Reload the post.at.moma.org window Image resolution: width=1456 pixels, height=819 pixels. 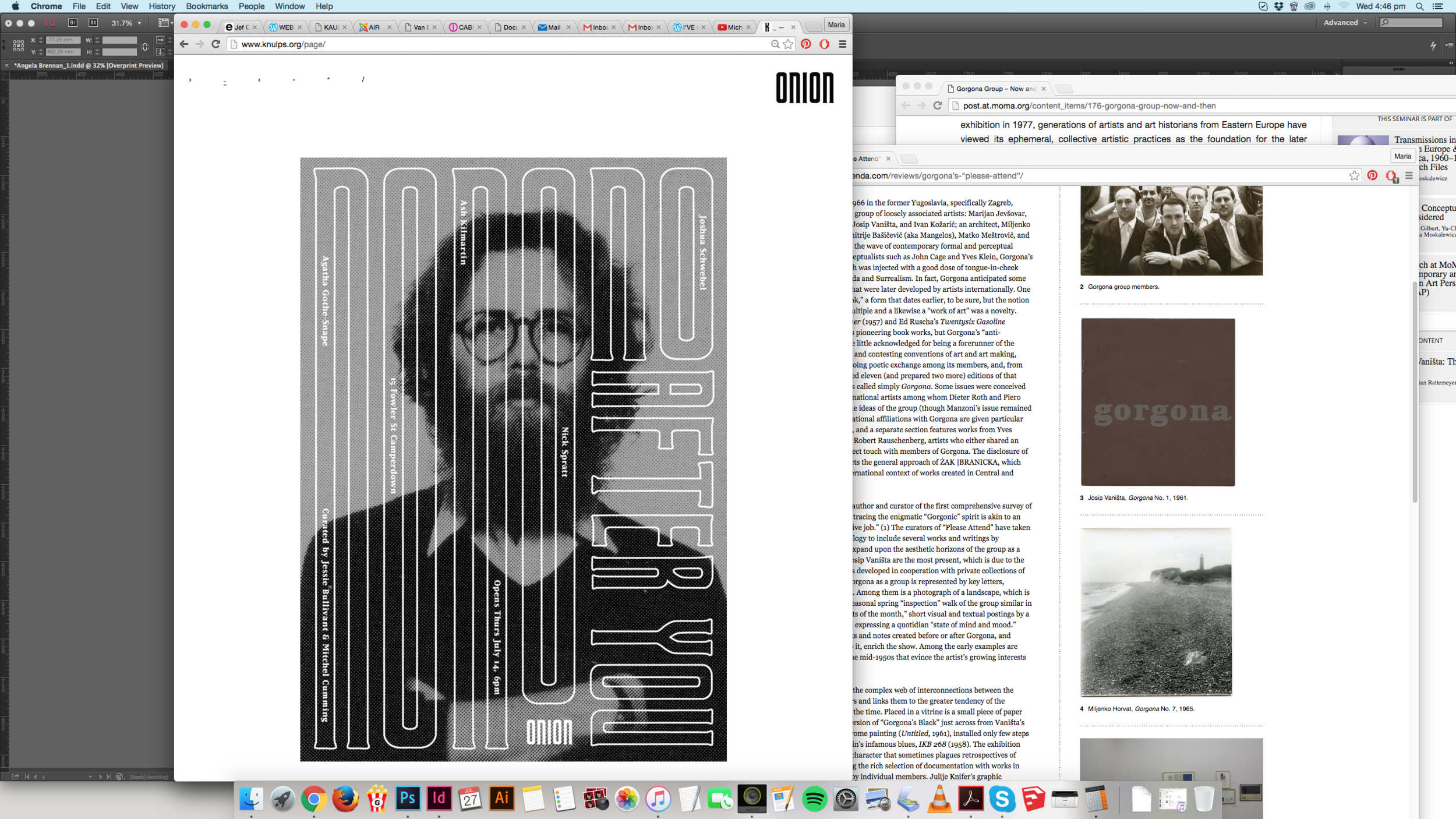pyautogui.click(x=938, y=105)
